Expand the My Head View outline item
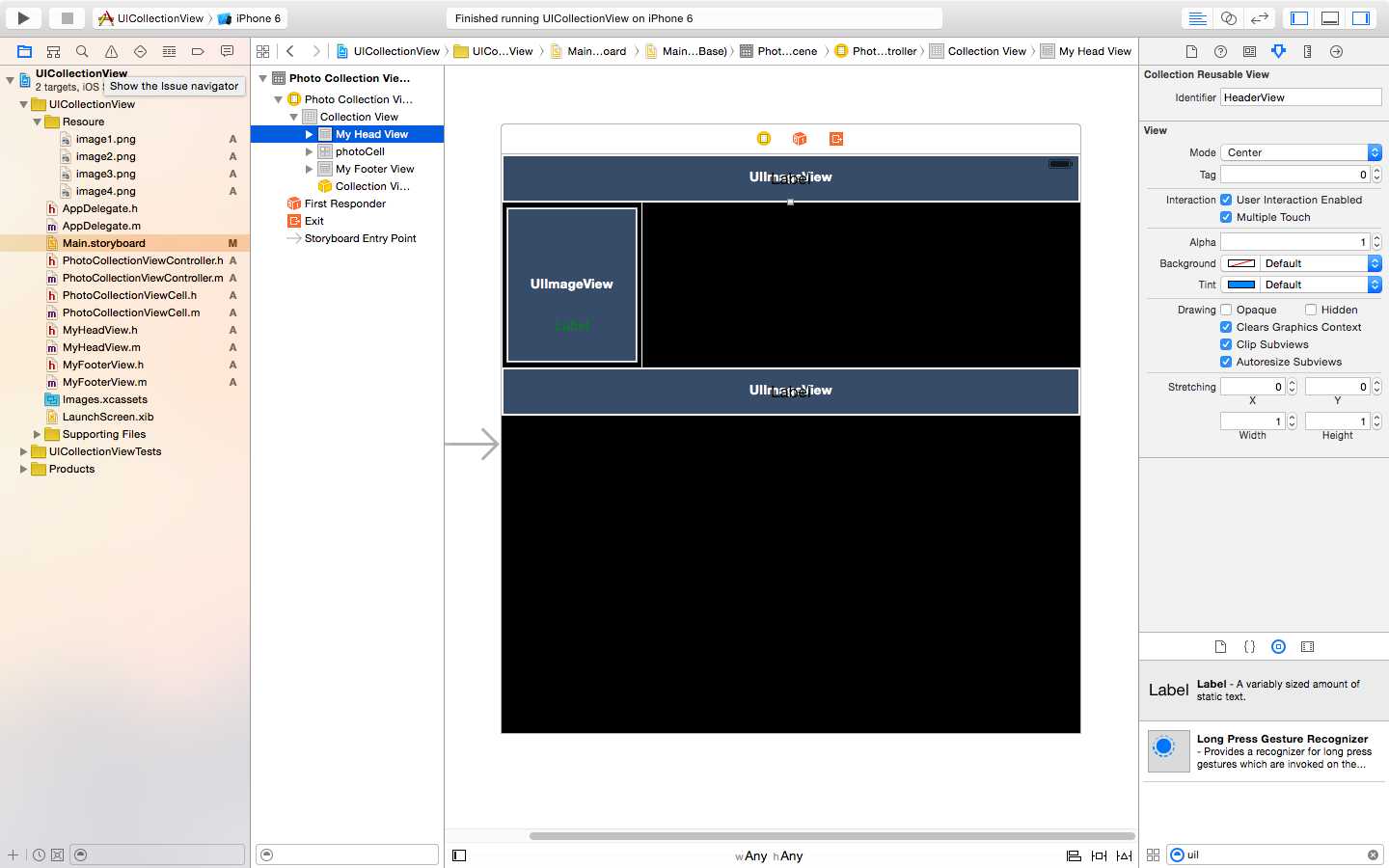Screen dimensions: 1389x868 click(x=309, y=134)
